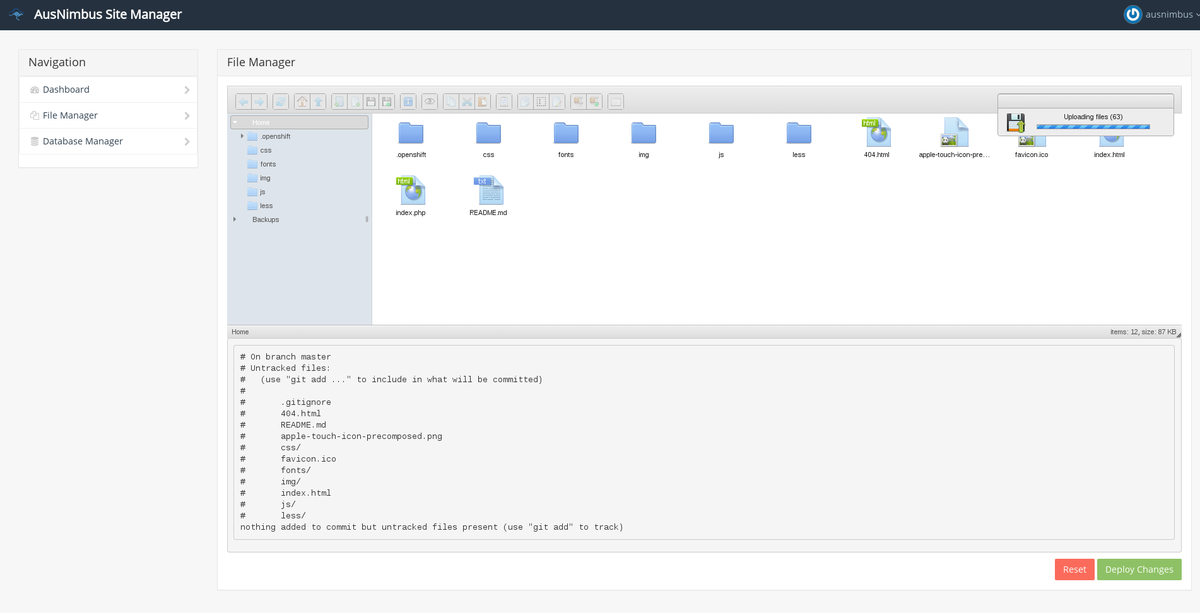
Task: Click the tree panel vertical resize handle
Action: click(x=367, y=219)
